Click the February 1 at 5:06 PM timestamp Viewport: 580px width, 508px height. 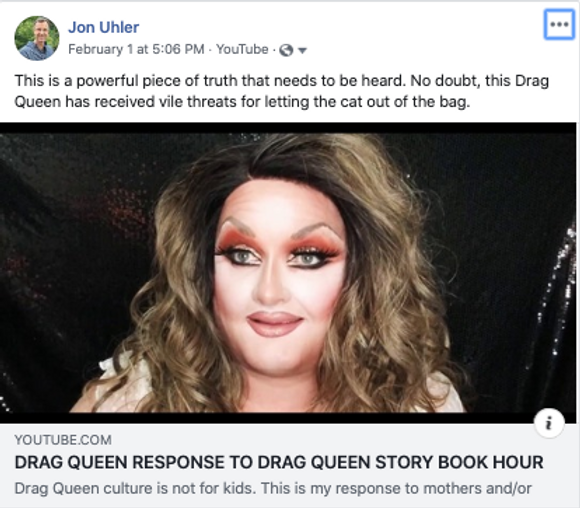coord(136,49)
